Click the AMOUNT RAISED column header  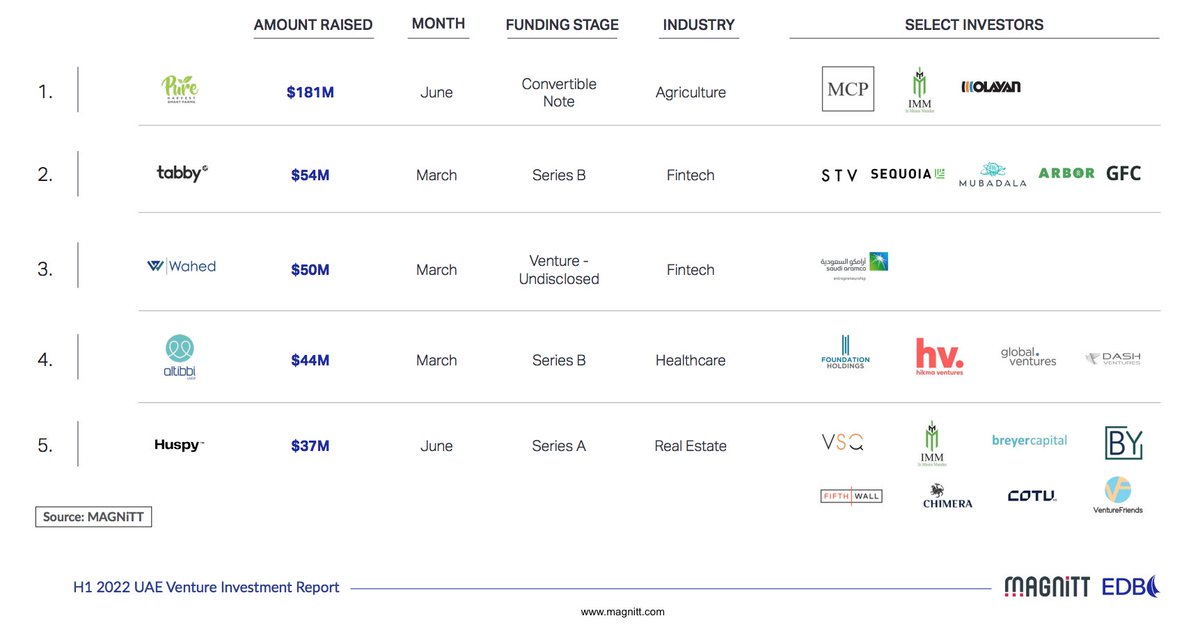coord(313,25)
